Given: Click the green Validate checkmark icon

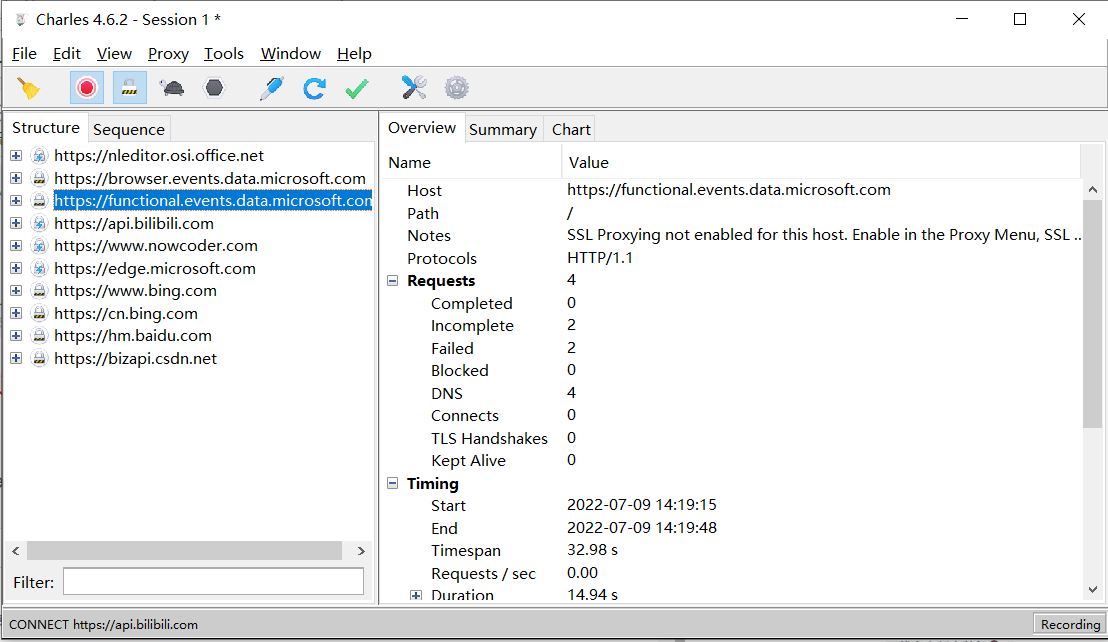Looking at the screenshot, I should (x=357, y=88).
